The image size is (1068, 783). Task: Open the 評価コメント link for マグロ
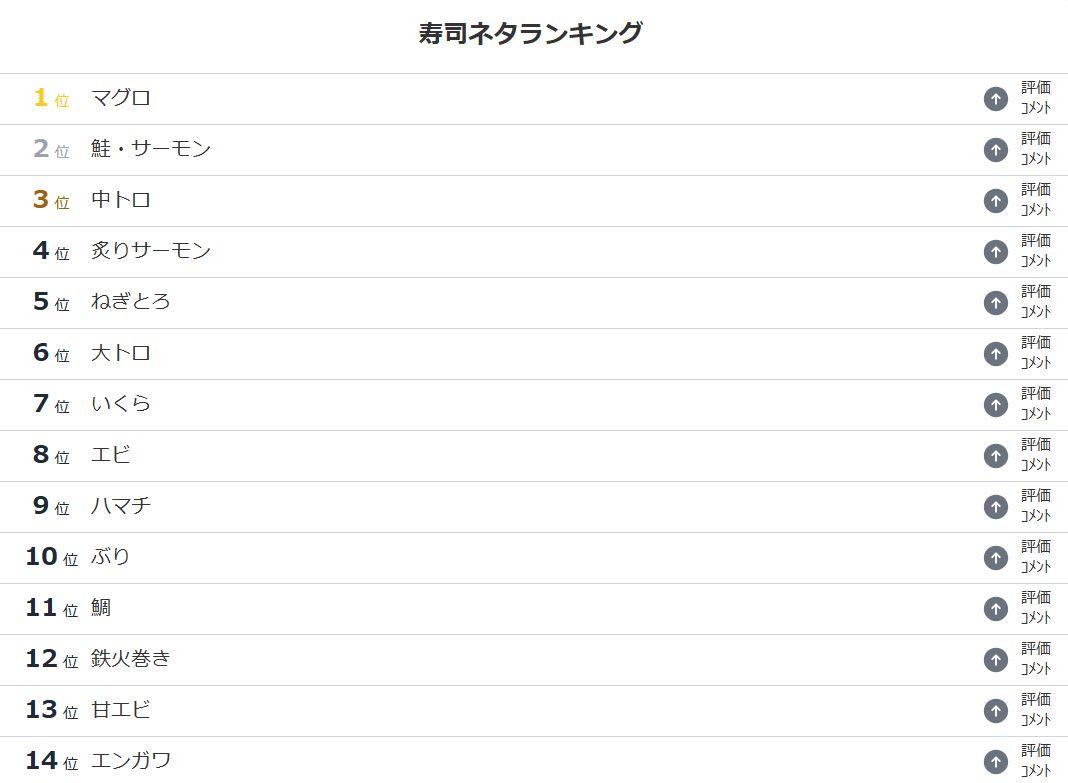tap(1035, 97)
